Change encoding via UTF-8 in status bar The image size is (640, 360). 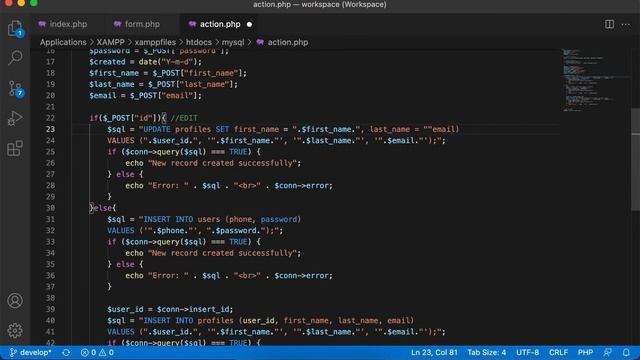pyautogui.click(x=527, y=352)
